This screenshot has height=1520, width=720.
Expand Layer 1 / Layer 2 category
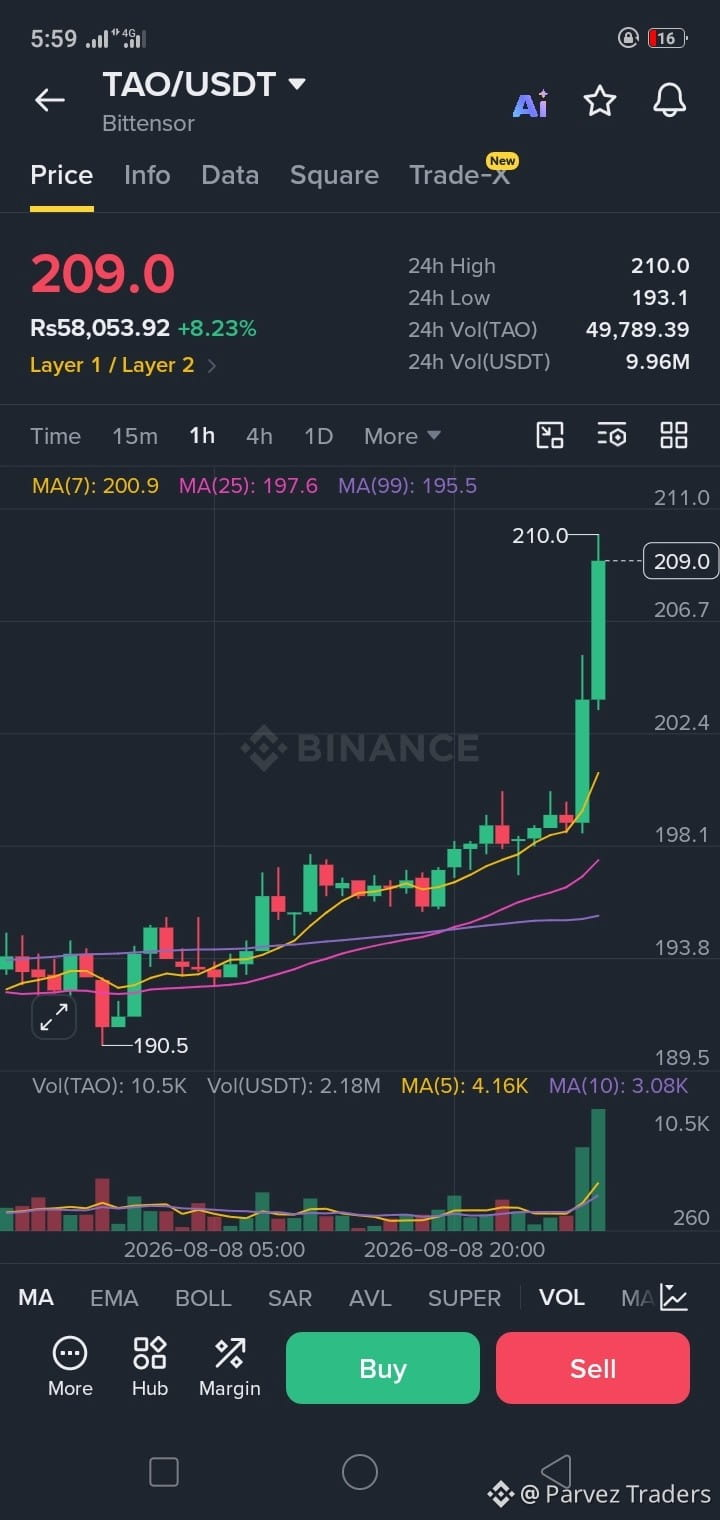coord(123,365)
